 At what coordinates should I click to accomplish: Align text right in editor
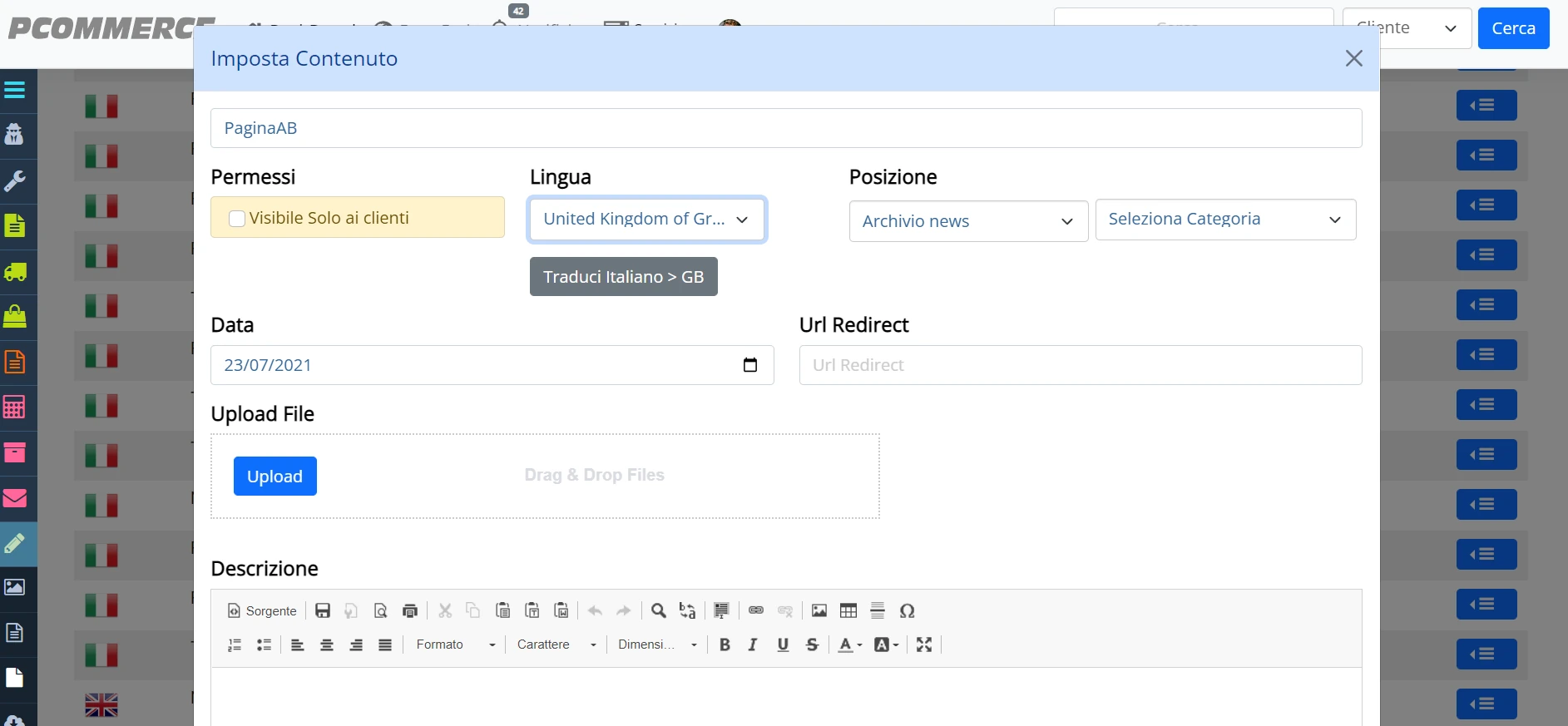point(356,645)
